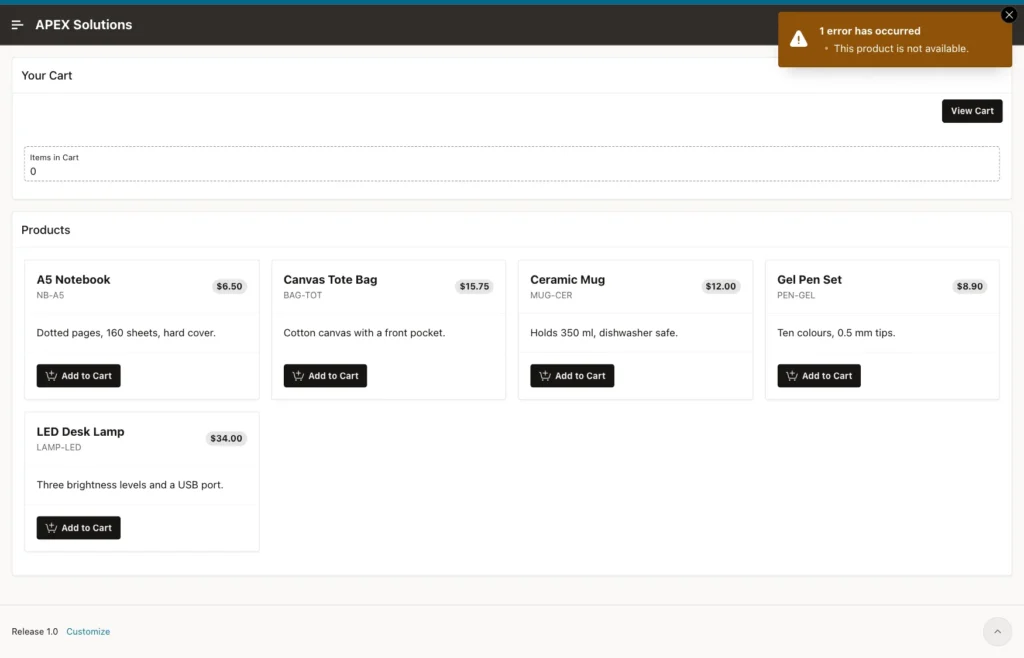Click the 'Three brightness levels' description
Screen dimensions: 1024x658
[x=130, y=485]
